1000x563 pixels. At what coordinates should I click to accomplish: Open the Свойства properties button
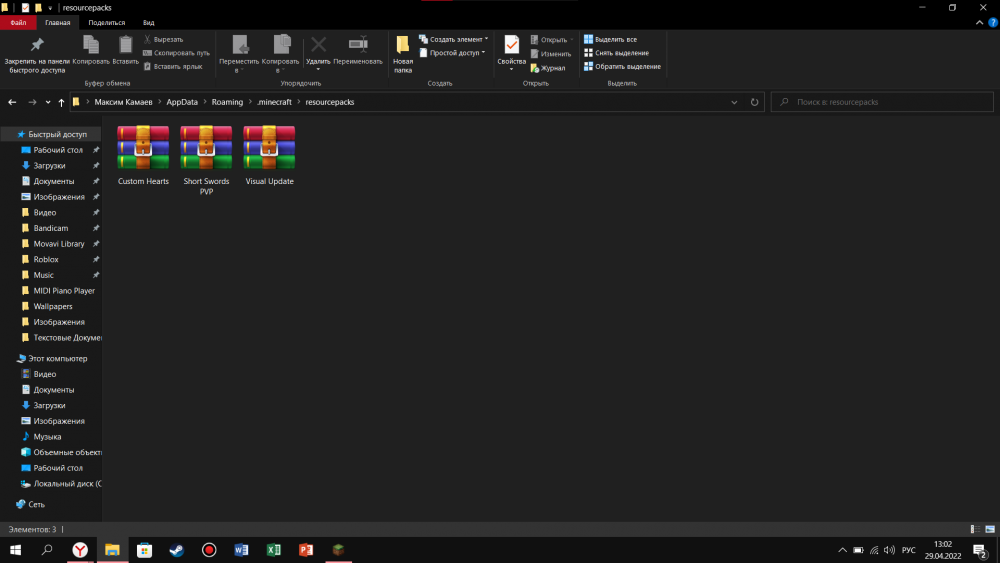(511, 52)
